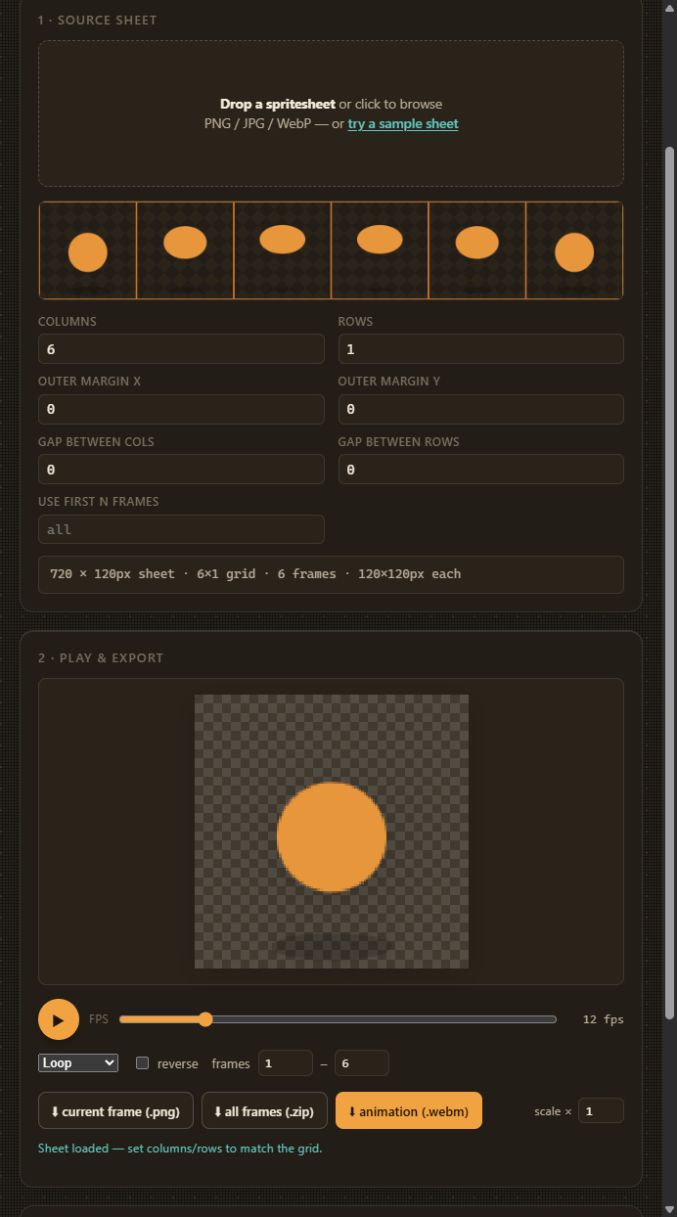Click the scrollbar up arrow
The image size is (677, 1217).
click(669, 8)
